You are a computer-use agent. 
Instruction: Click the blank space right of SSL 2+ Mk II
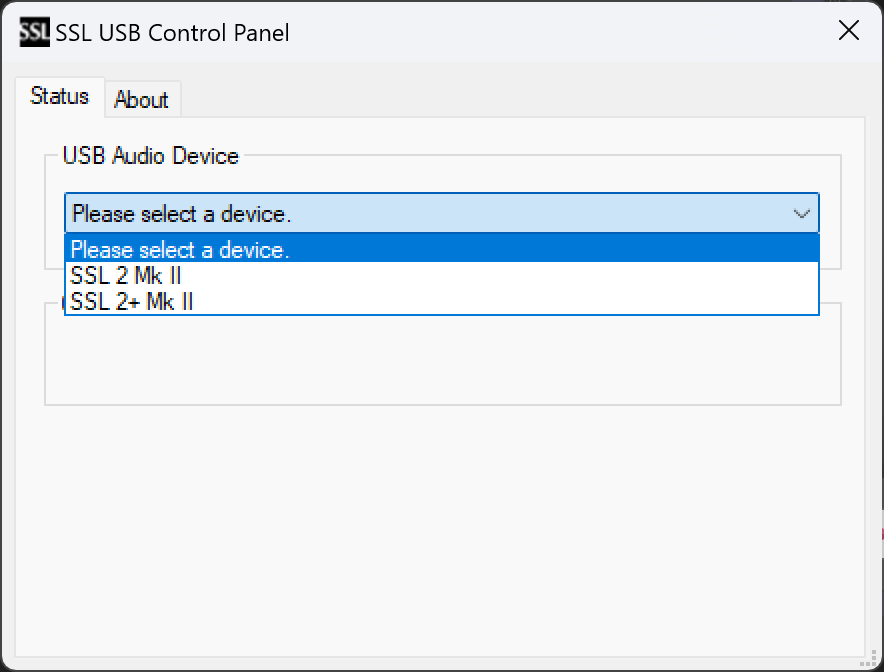506,301
